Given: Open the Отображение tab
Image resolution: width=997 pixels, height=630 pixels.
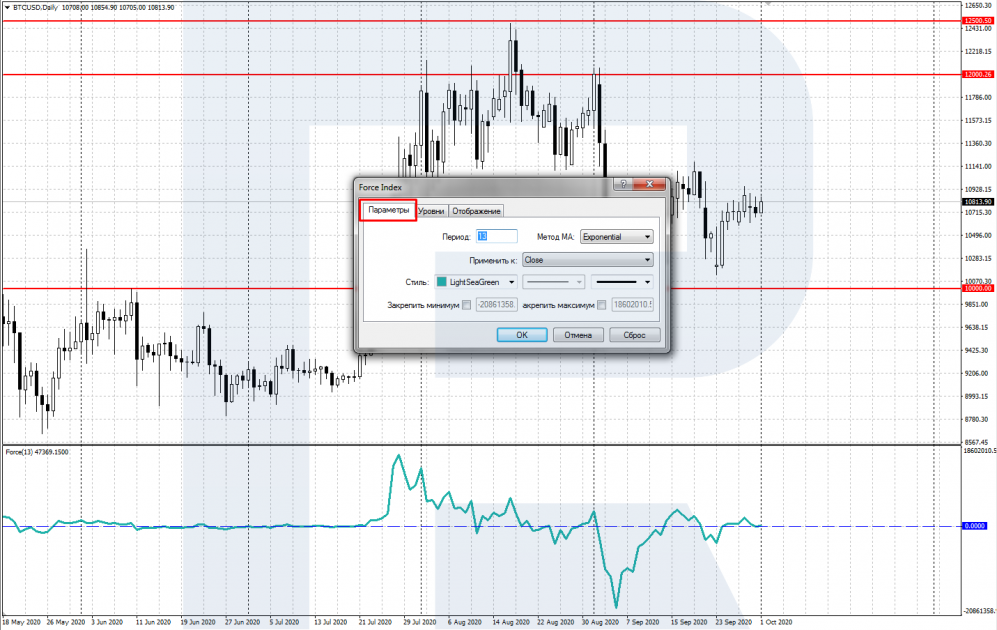Looking at the screenshot, I should (476, 211).
